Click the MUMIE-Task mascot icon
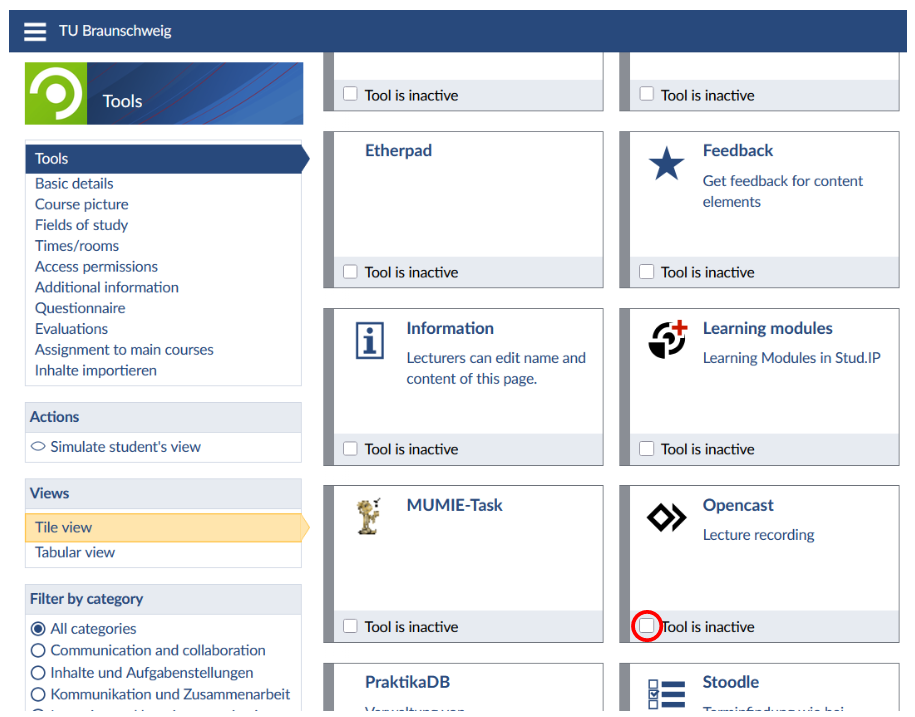Screen dimensions: 915x717 coord(369,516)
